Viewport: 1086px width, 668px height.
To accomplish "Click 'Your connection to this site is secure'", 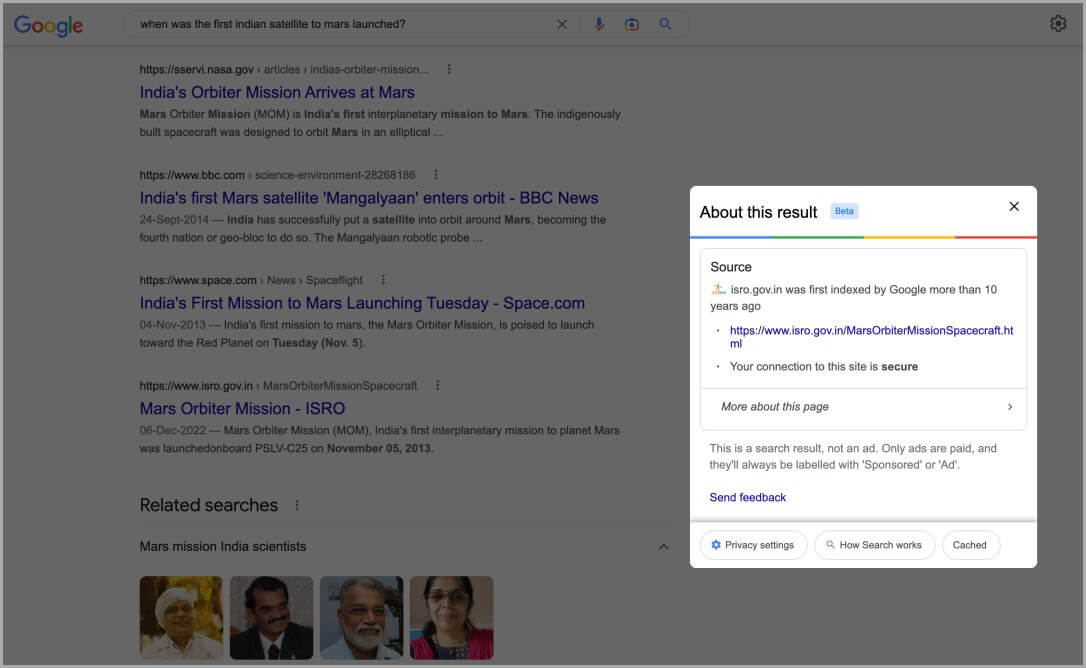I will click(824, 367).
